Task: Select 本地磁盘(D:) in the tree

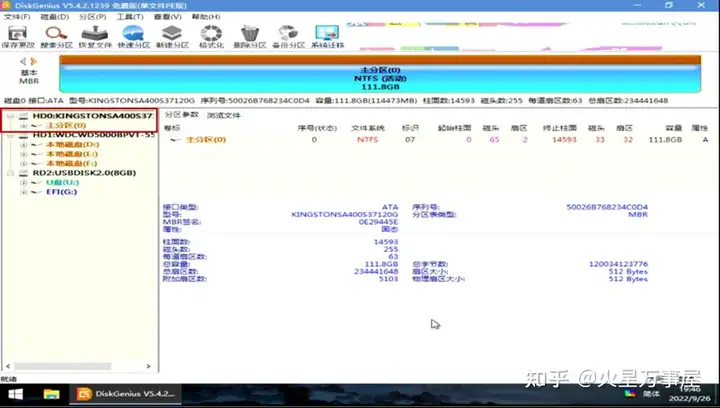Action: click(x=72, y=145)
